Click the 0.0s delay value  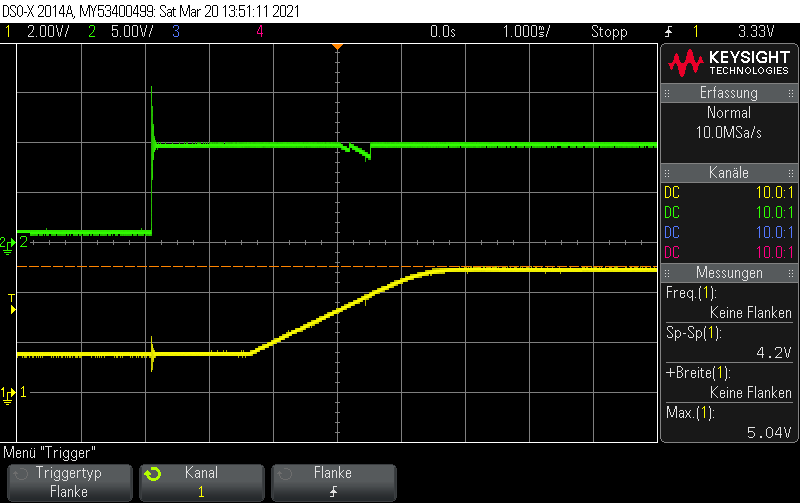tap(442, 32)
